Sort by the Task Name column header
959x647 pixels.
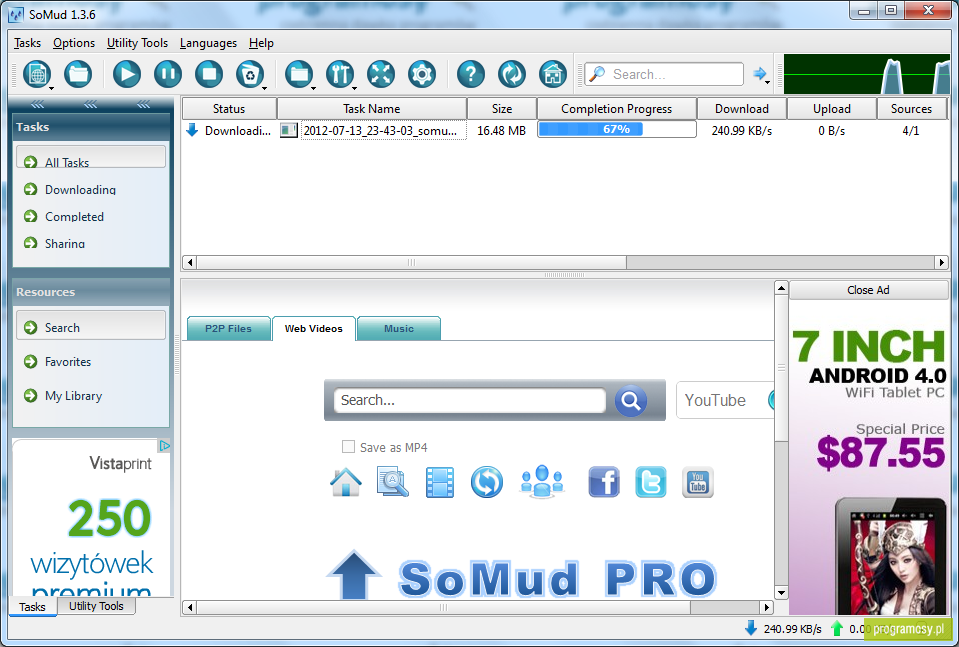click(372, 108)
